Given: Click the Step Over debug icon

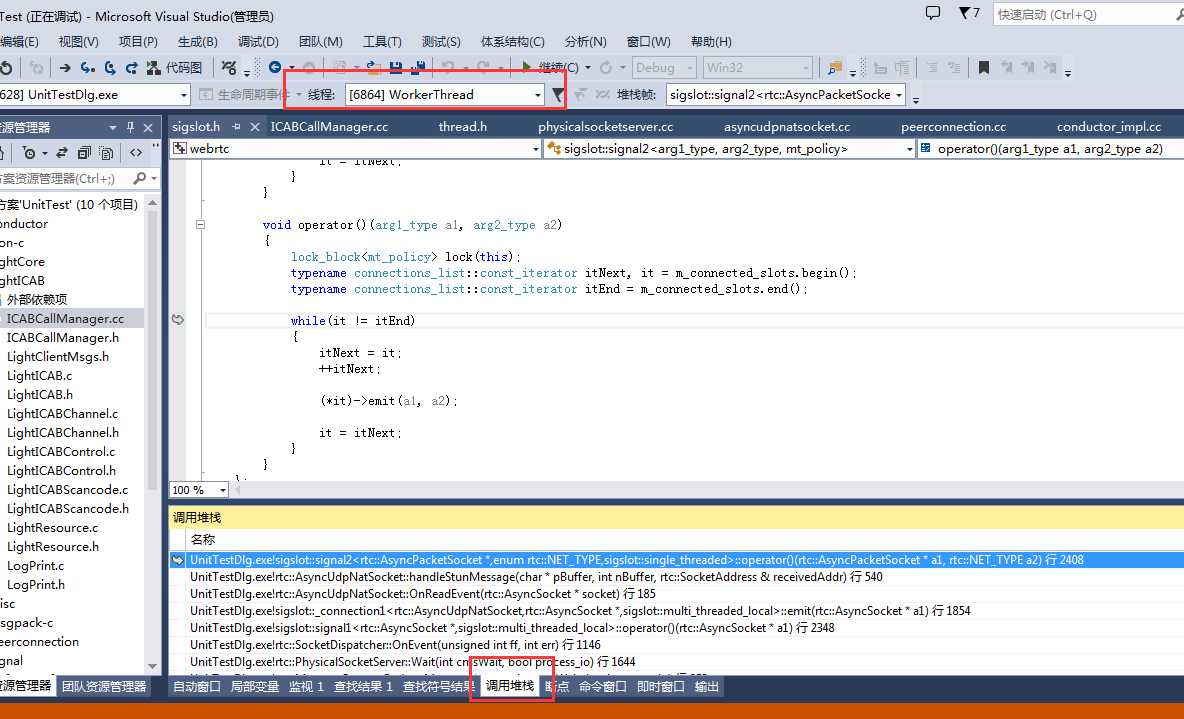Looking at the screenshot, I should [110, 68].
